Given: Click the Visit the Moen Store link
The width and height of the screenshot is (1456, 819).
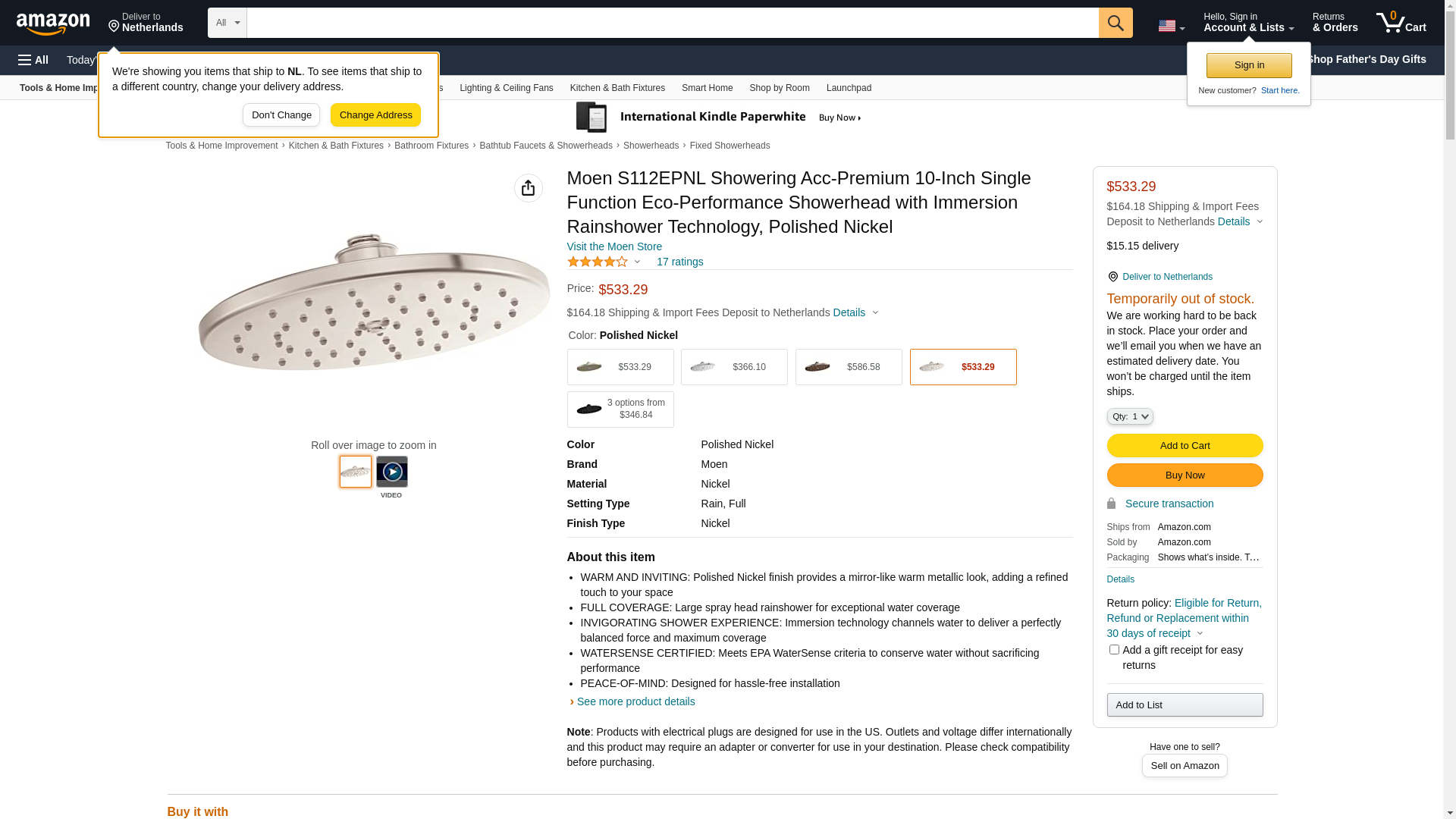Looking at the screenshot, I should [614, 246].
